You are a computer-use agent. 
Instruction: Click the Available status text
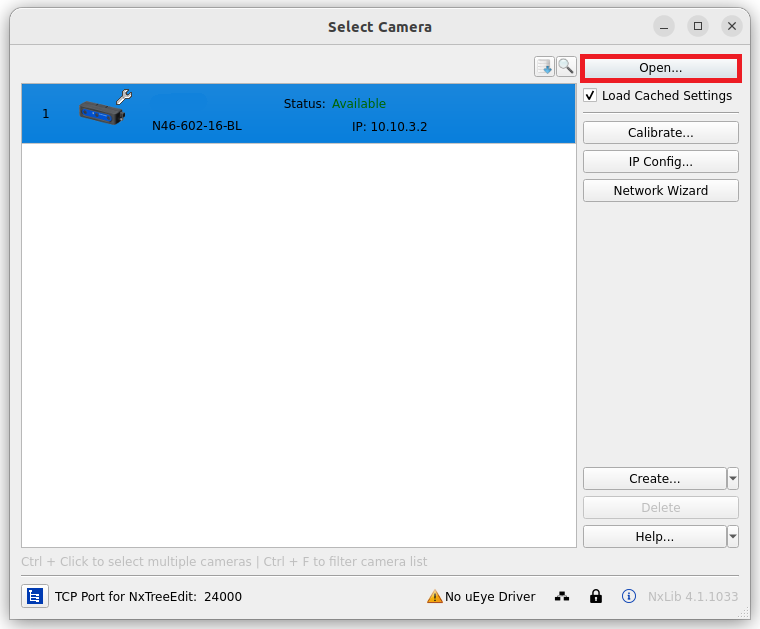359,104
